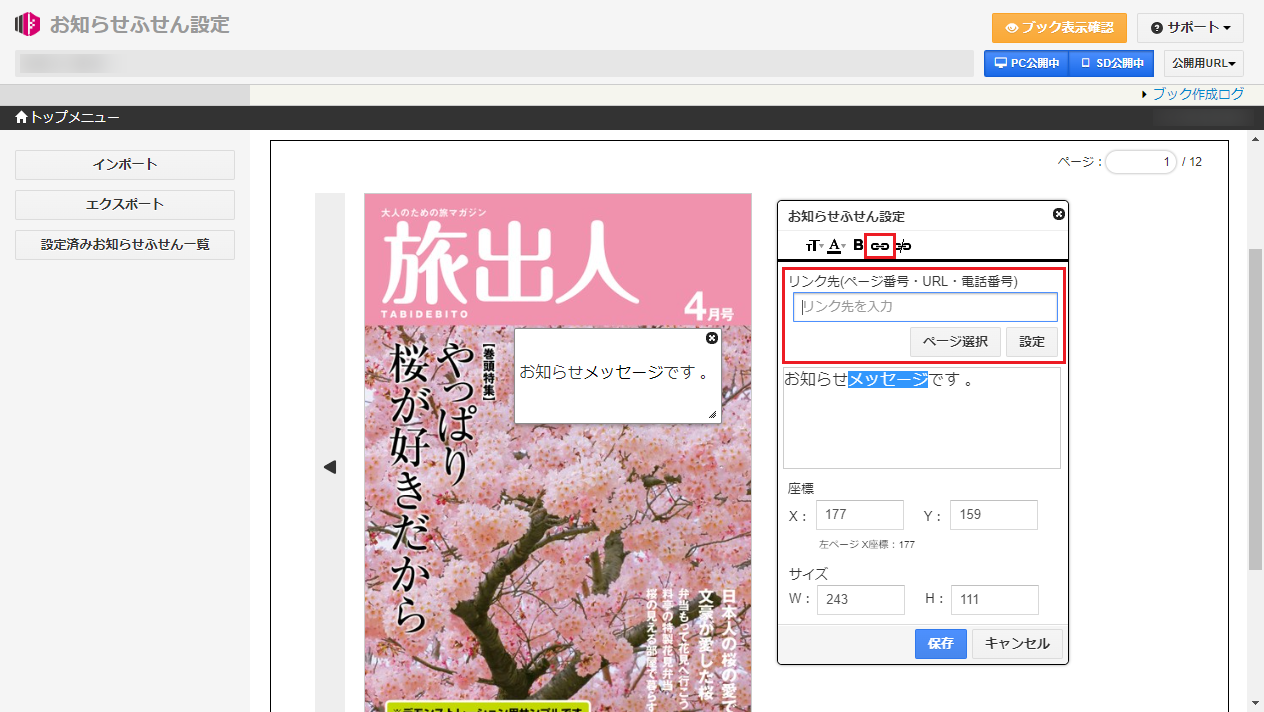Click the app logo icon at top left
Screen dimensions: 1264x712
pyautogui.click(x=28, y=24)
